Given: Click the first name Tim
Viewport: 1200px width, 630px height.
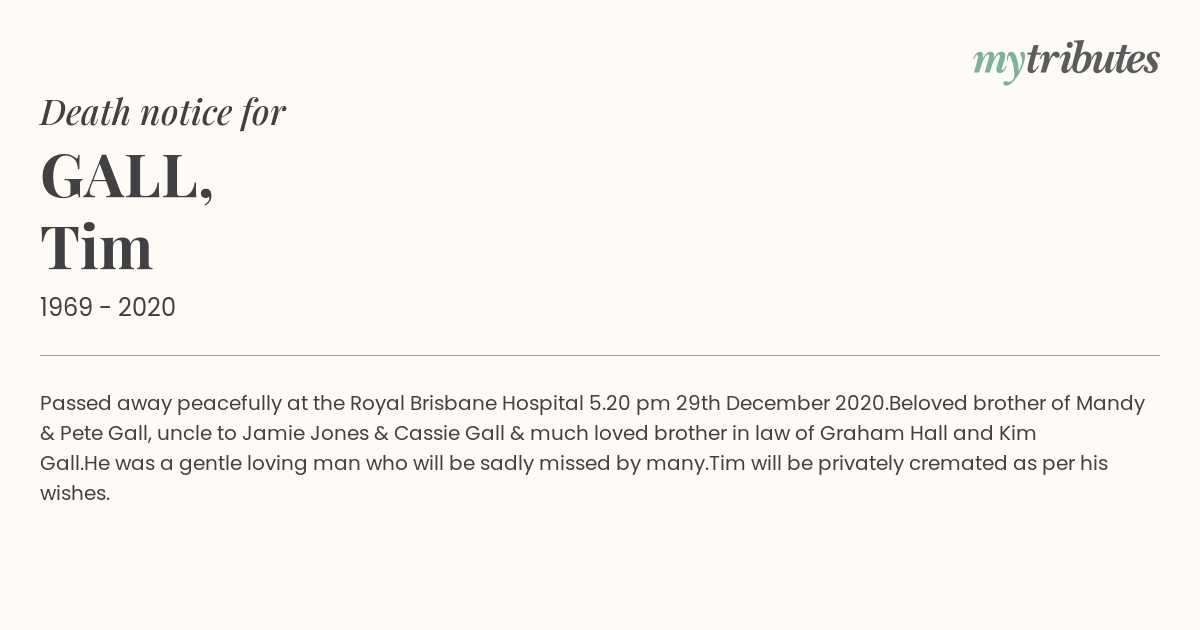Looking at the screenshot, I should tap(96, 247).
